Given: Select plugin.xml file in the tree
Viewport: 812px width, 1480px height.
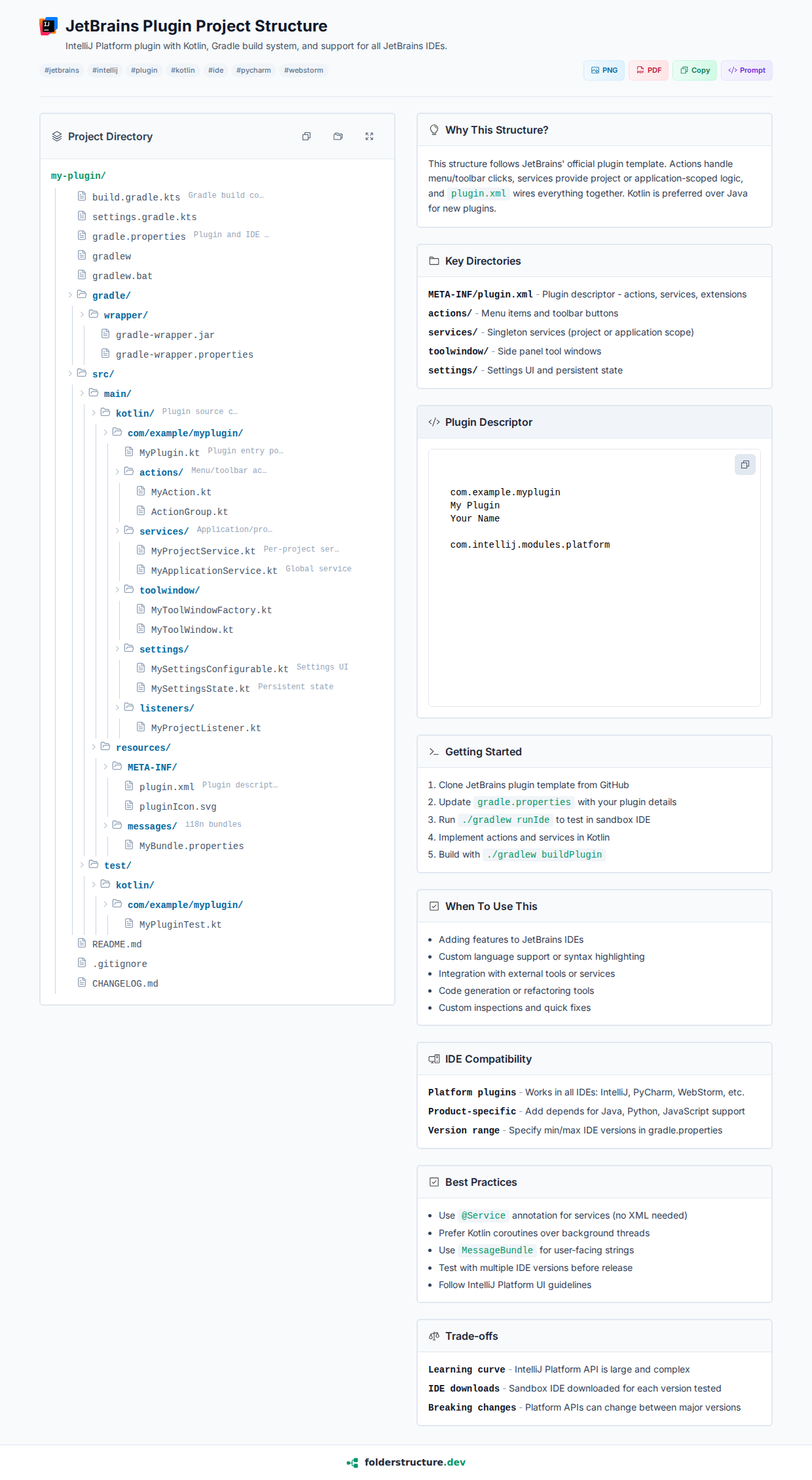Looking at the screenshot, I should pos(166,787).
